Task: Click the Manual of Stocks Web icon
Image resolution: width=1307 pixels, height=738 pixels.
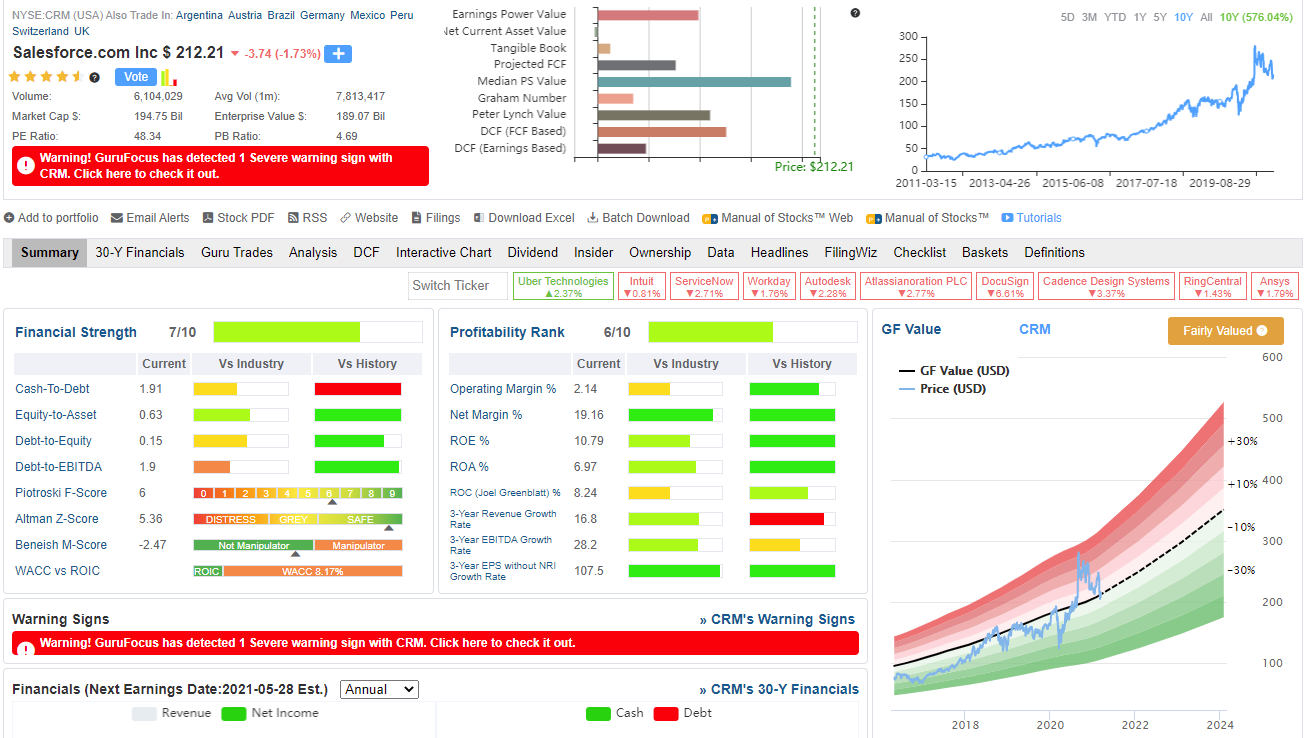Action: coord(710,219)
